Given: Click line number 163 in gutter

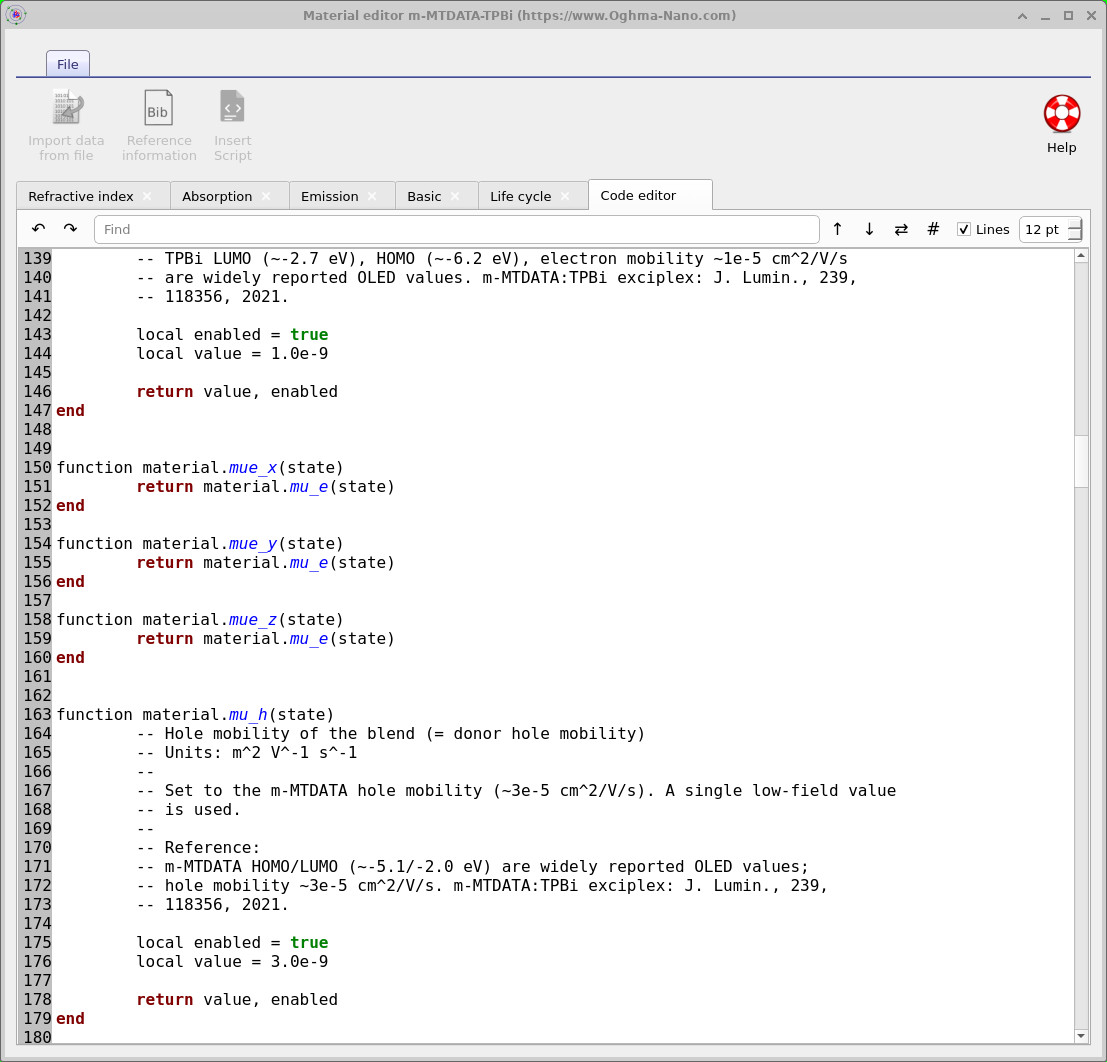Looking at the screenshot, I should pyautogui.click(x=37, y=715).
